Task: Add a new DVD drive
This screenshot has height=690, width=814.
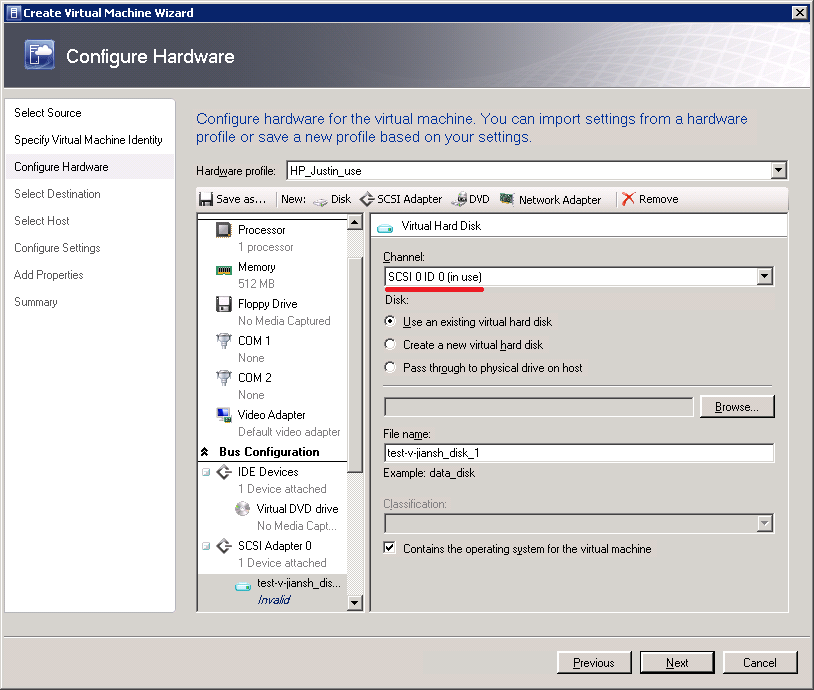Action: click(x=470, y=199)
